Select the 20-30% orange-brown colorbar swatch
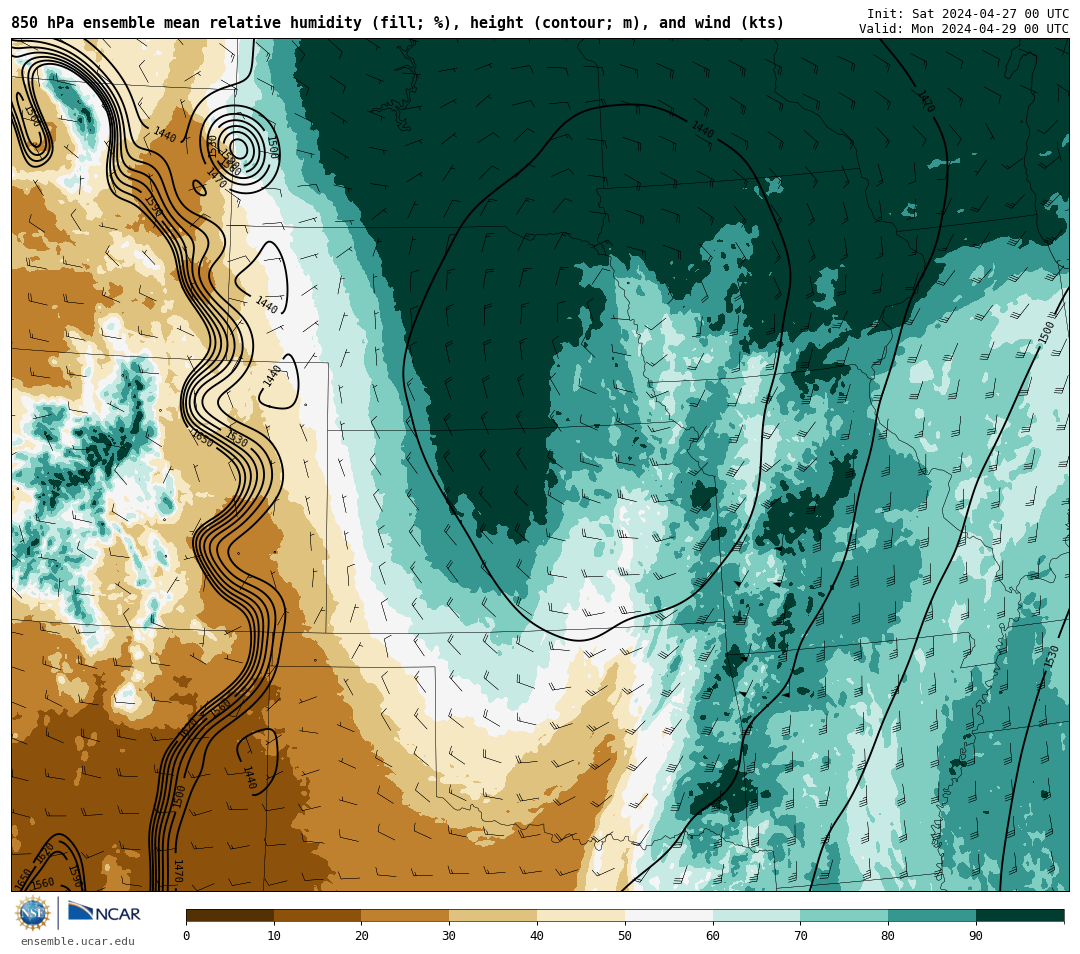The width and height of the screenshot is (1080, 954). pyautogui.click(x=406, y=915)
